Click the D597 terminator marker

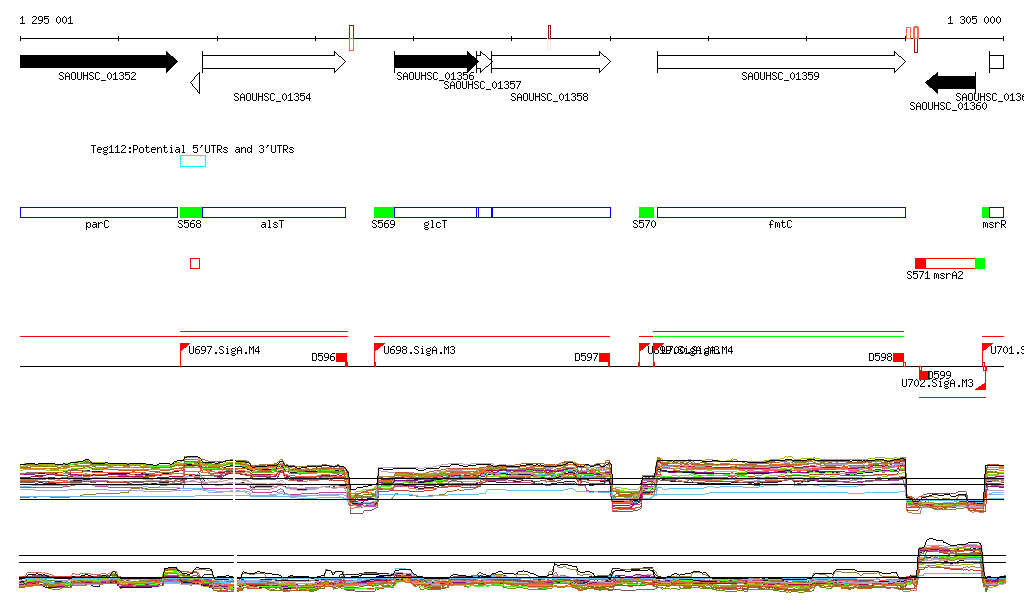605,358
